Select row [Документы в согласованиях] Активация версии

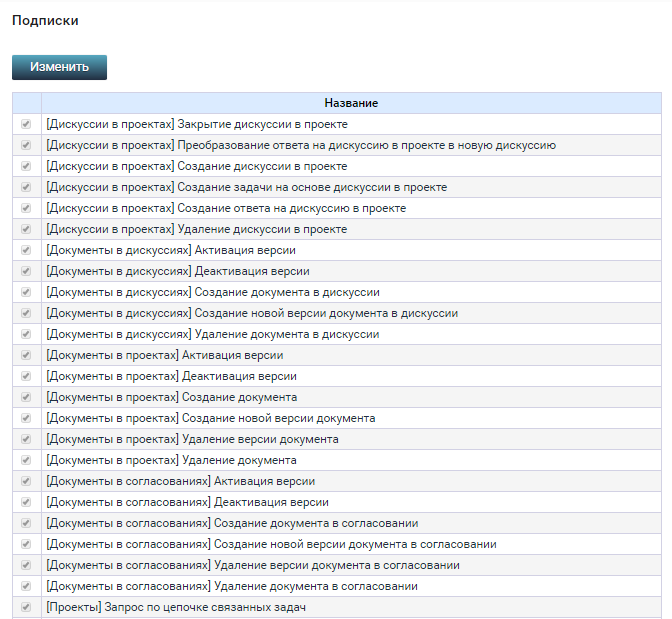180,481
